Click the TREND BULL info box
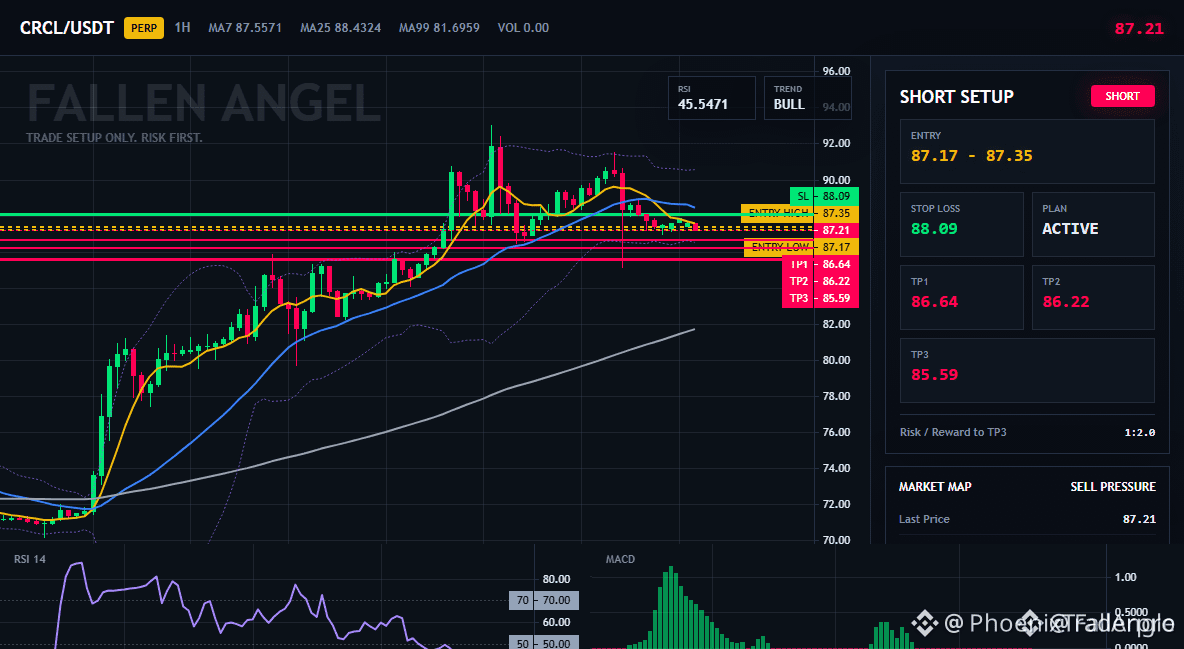 [x=807, y=98]
